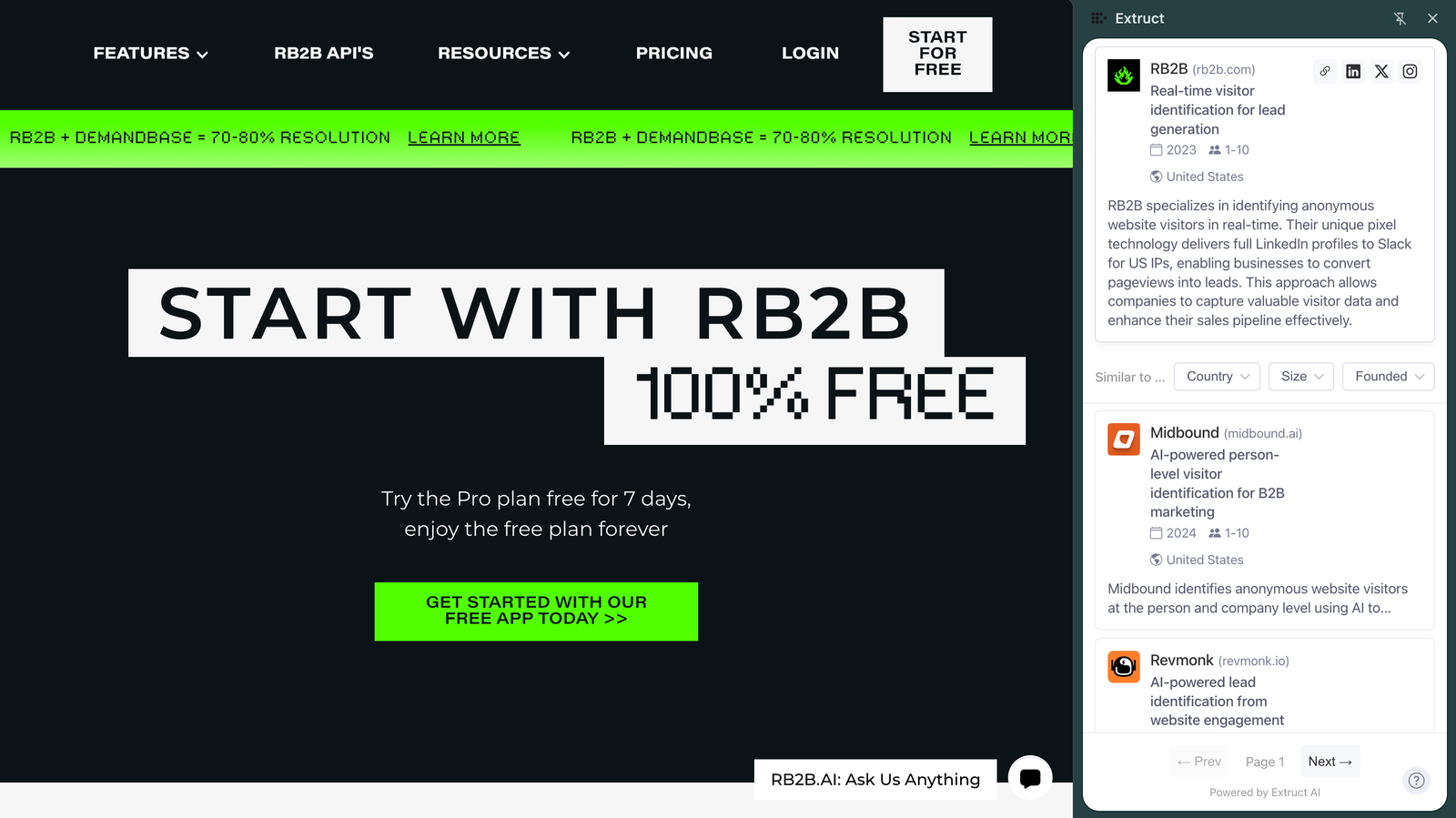Go to the Pricing page

pyautogui.click(x=674, y=54)
